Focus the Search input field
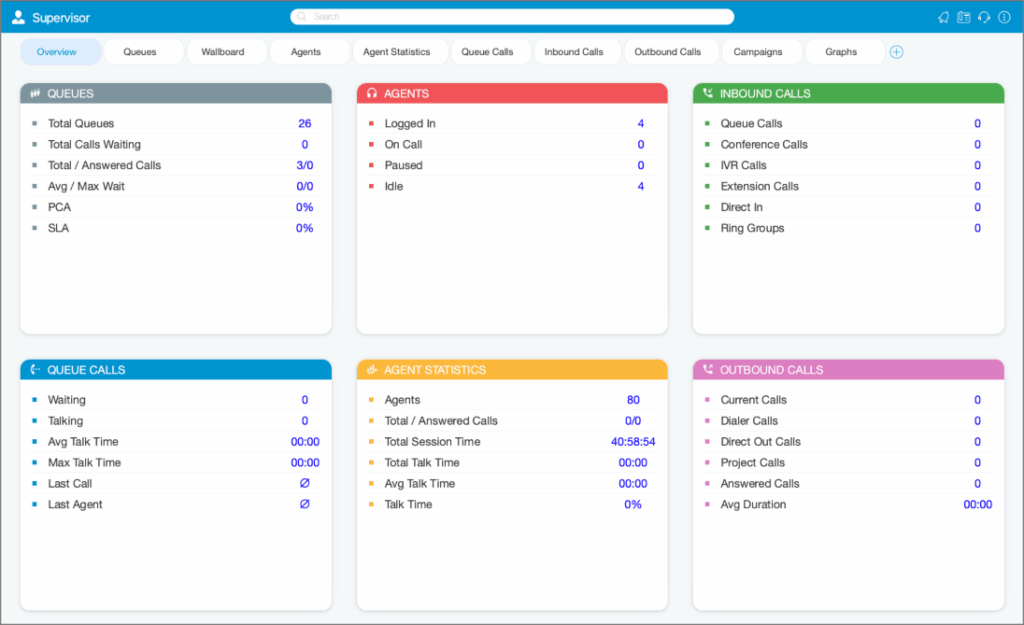Image resolution: width=1024 pixels, height=625 pixels. 512,17
